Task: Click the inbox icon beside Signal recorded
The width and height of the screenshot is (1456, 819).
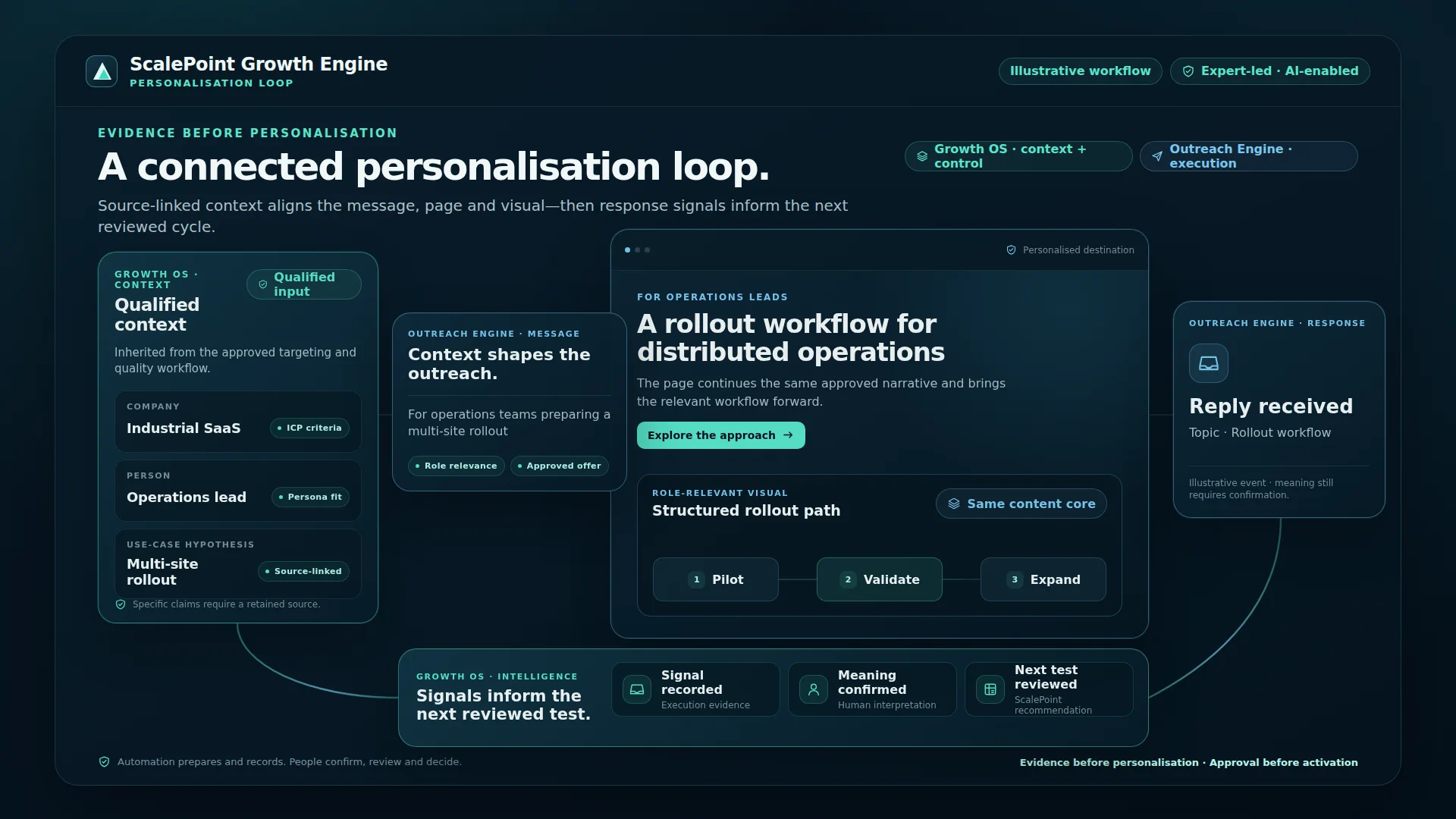Action: tap(637, 689)
